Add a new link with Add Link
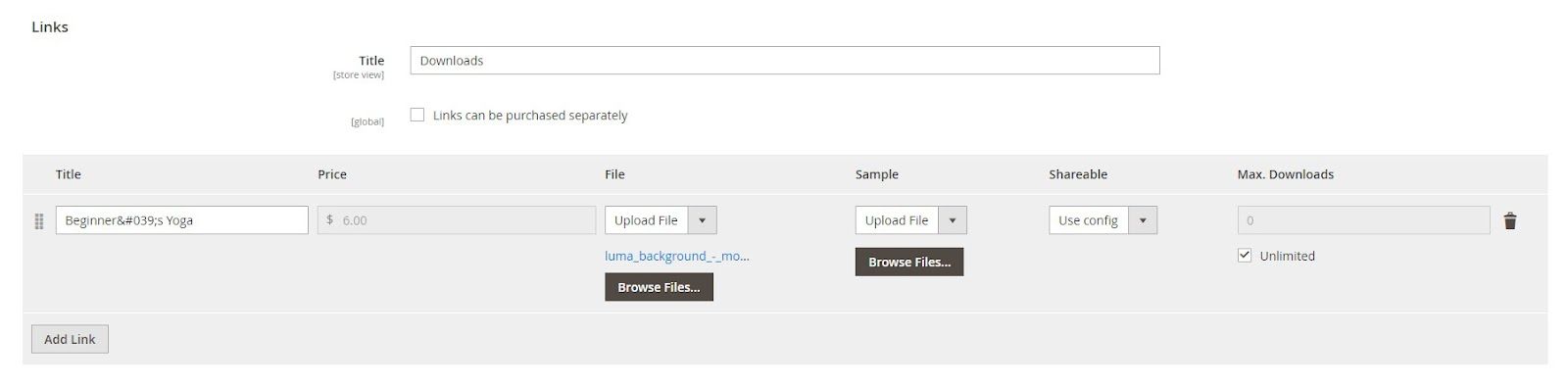1568x382 pixels. click(70, 339)
